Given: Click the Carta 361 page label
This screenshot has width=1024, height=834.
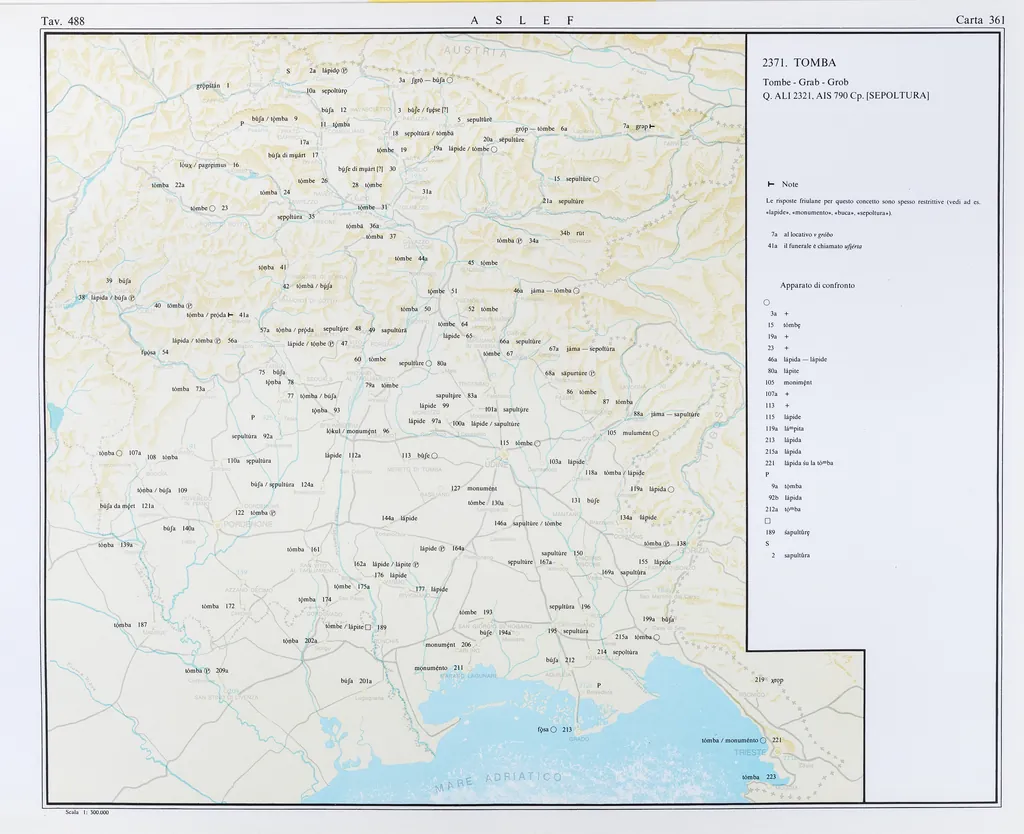Looking at the screenshot, I should click(980, 20).
